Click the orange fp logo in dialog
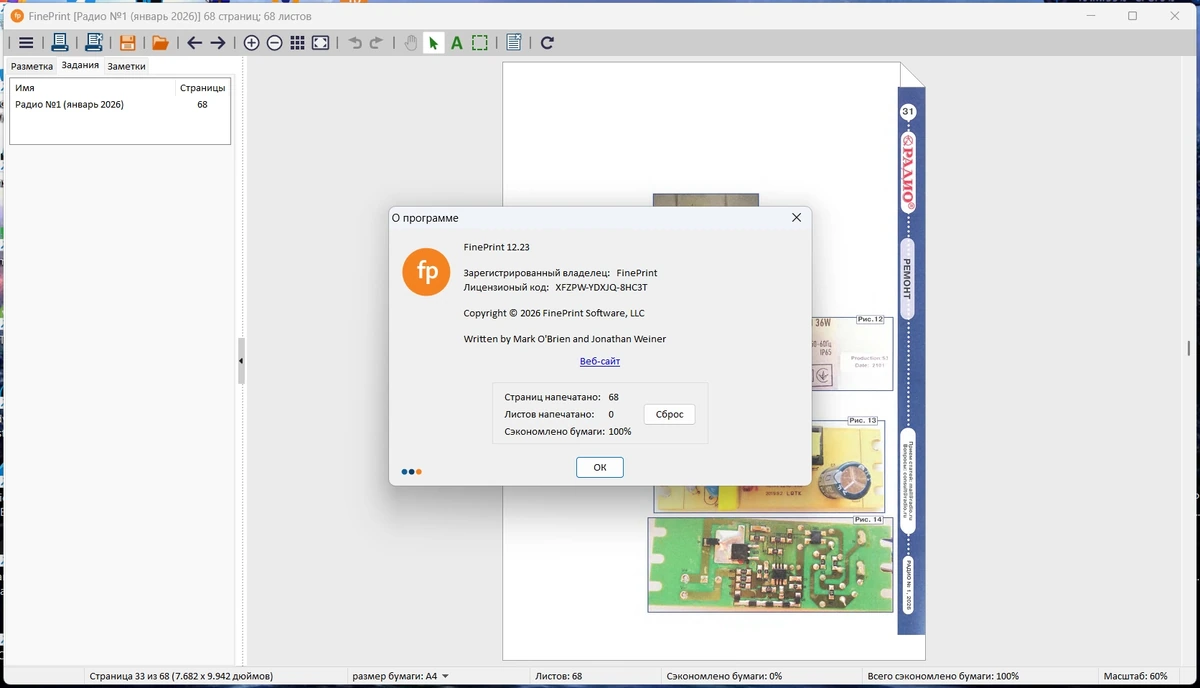The width and height of the screenshot is (1200, 688). [x=426, y=272]
